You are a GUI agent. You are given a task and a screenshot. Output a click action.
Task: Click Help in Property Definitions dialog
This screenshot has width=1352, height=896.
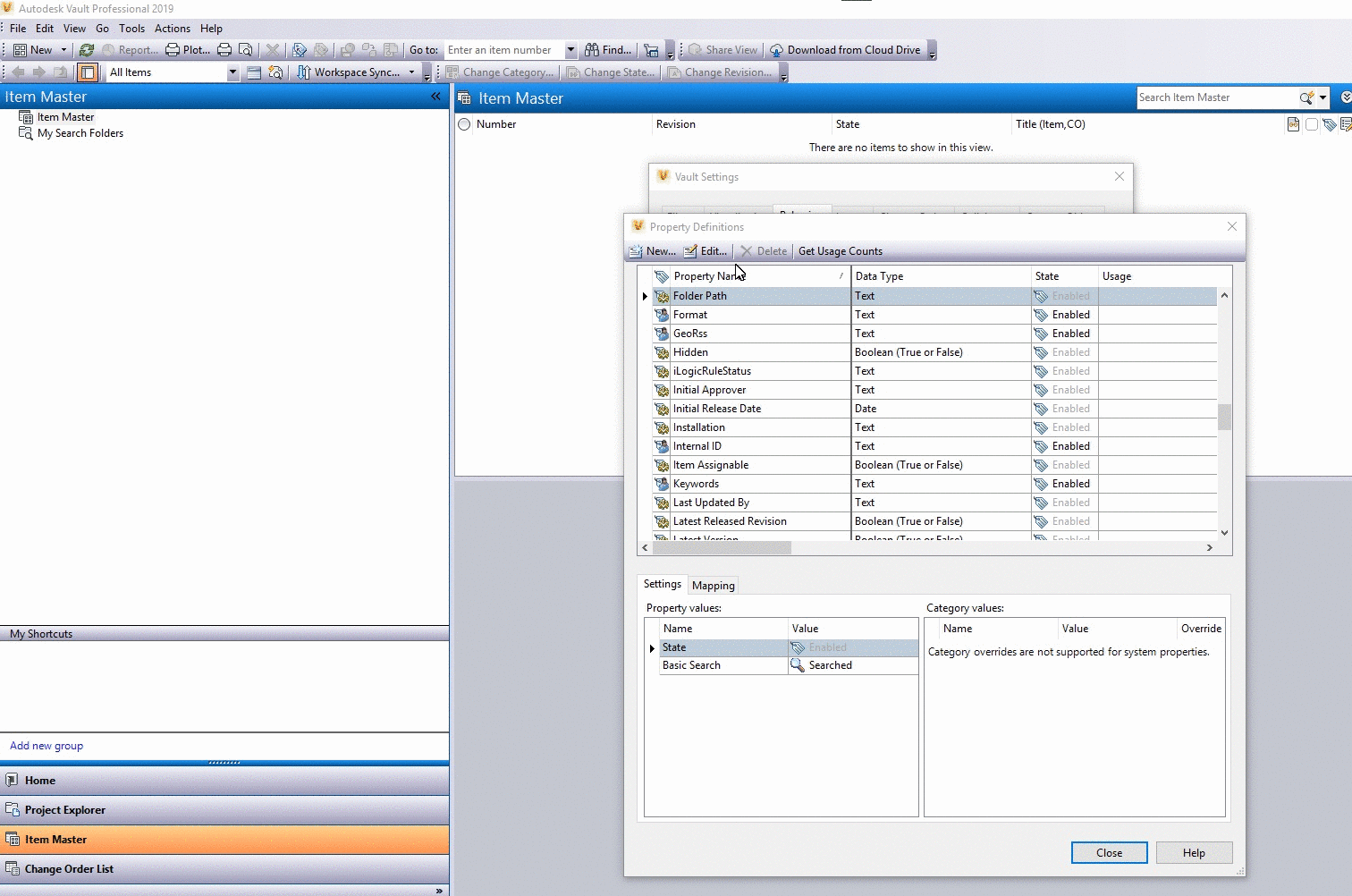click(1194, 853)
